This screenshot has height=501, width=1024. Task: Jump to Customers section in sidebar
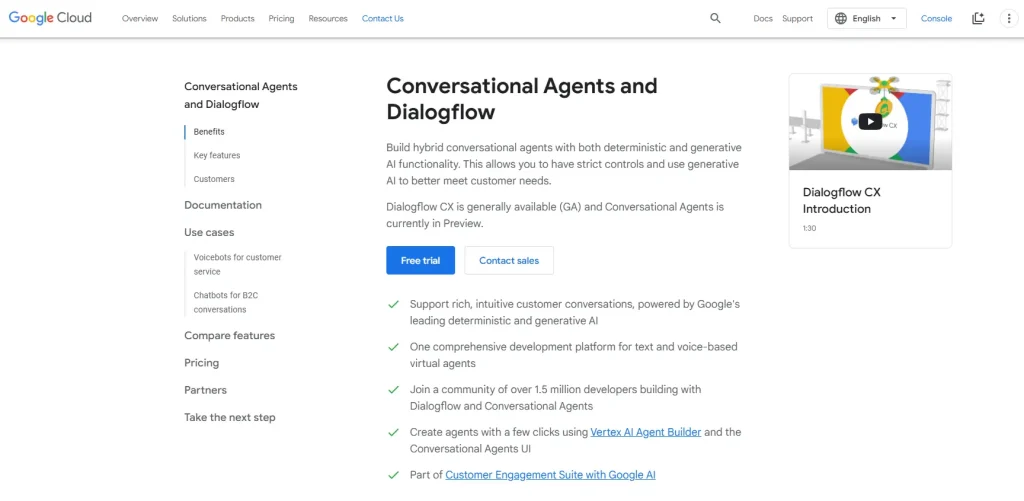(x=214, y=179)
